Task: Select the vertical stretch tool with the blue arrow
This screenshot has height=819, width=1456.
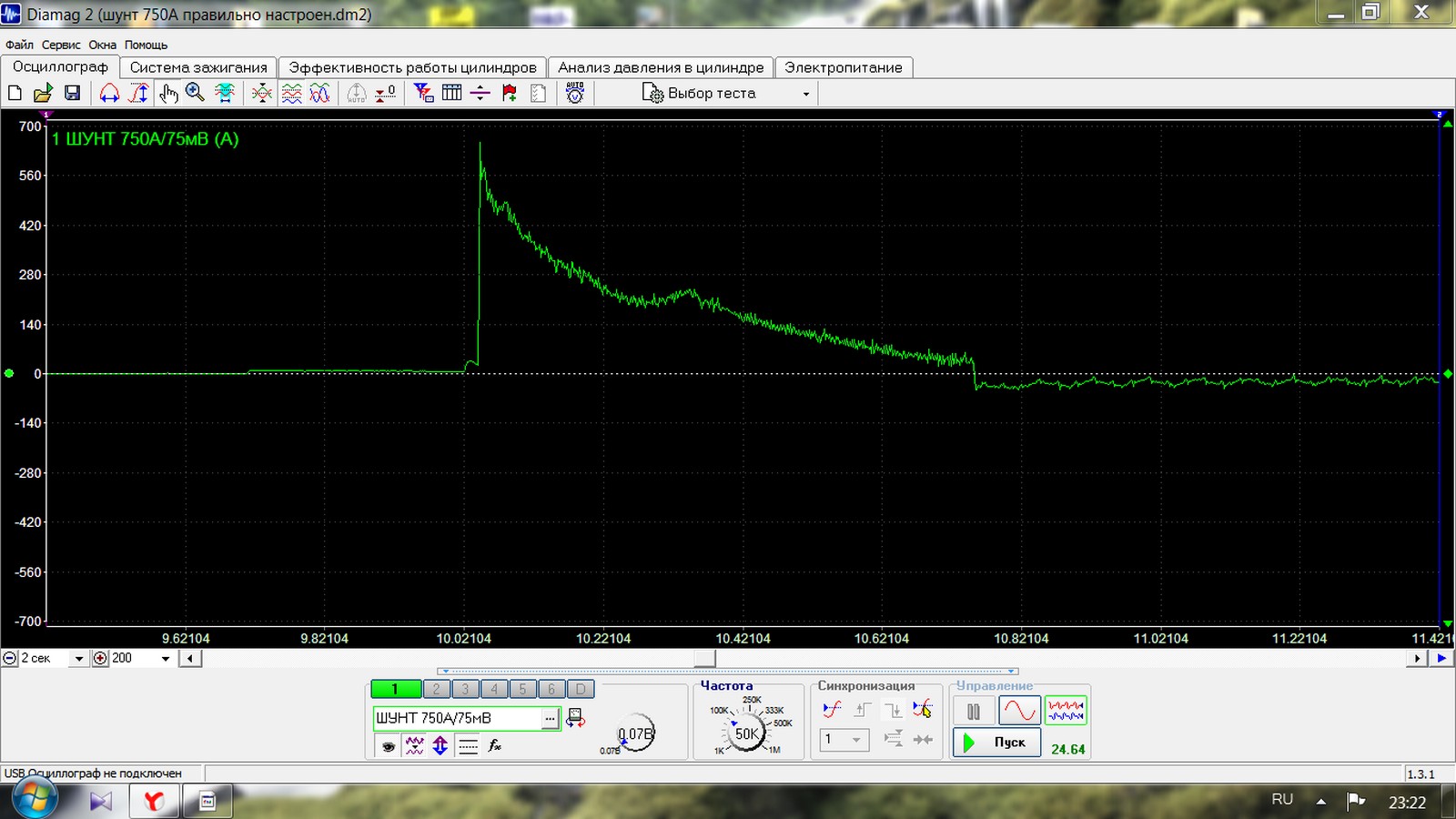Action: point(139,93)
